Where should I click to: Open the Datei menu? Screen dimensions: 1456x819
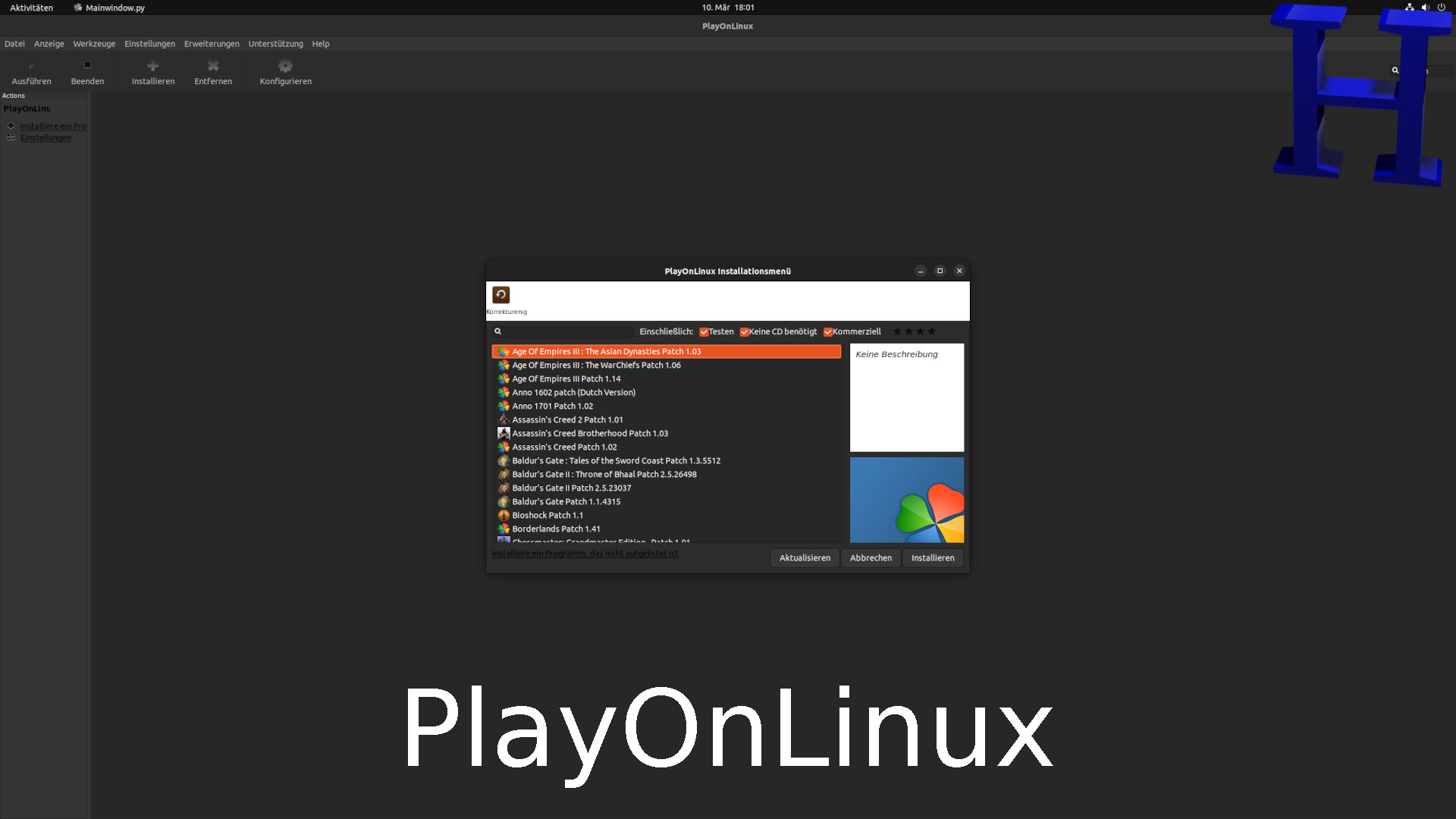[x=14, y=44]
